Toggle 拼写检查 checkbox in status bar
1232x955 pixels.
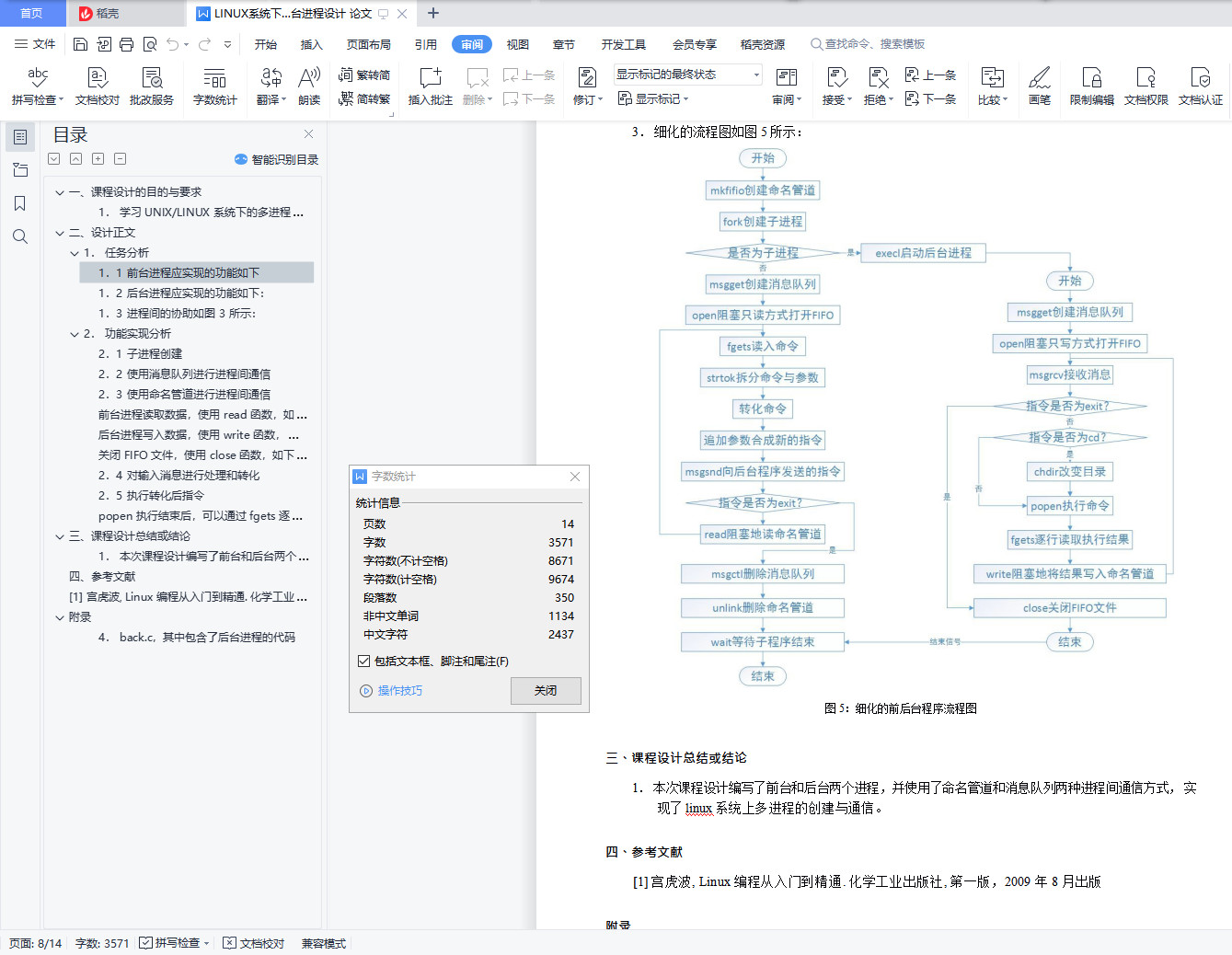coord(145,943)
